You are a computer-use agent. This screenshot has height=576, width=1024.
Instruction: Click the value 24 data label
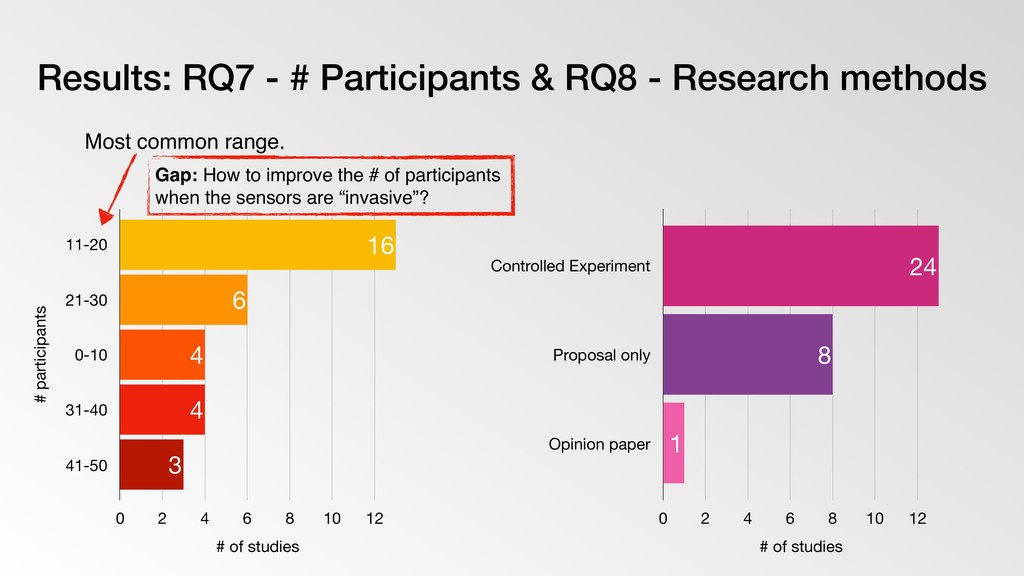tap(923, 266)
